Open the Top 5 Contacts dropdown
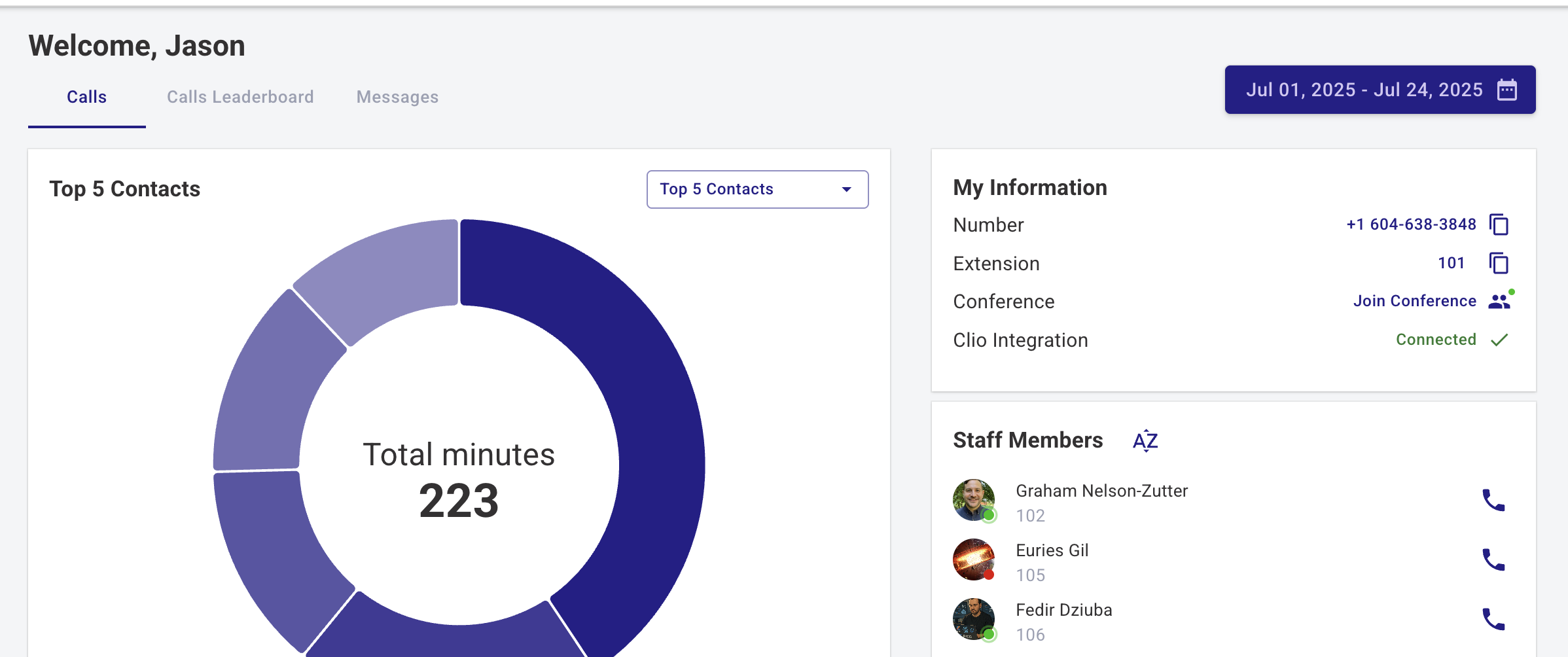 [757, 189]
